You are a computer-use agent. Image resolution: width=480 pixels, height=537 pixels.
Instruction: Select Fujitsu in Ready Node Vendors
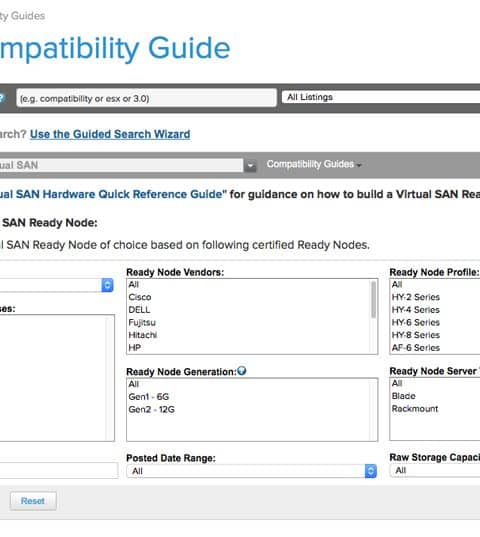(249, 322)
